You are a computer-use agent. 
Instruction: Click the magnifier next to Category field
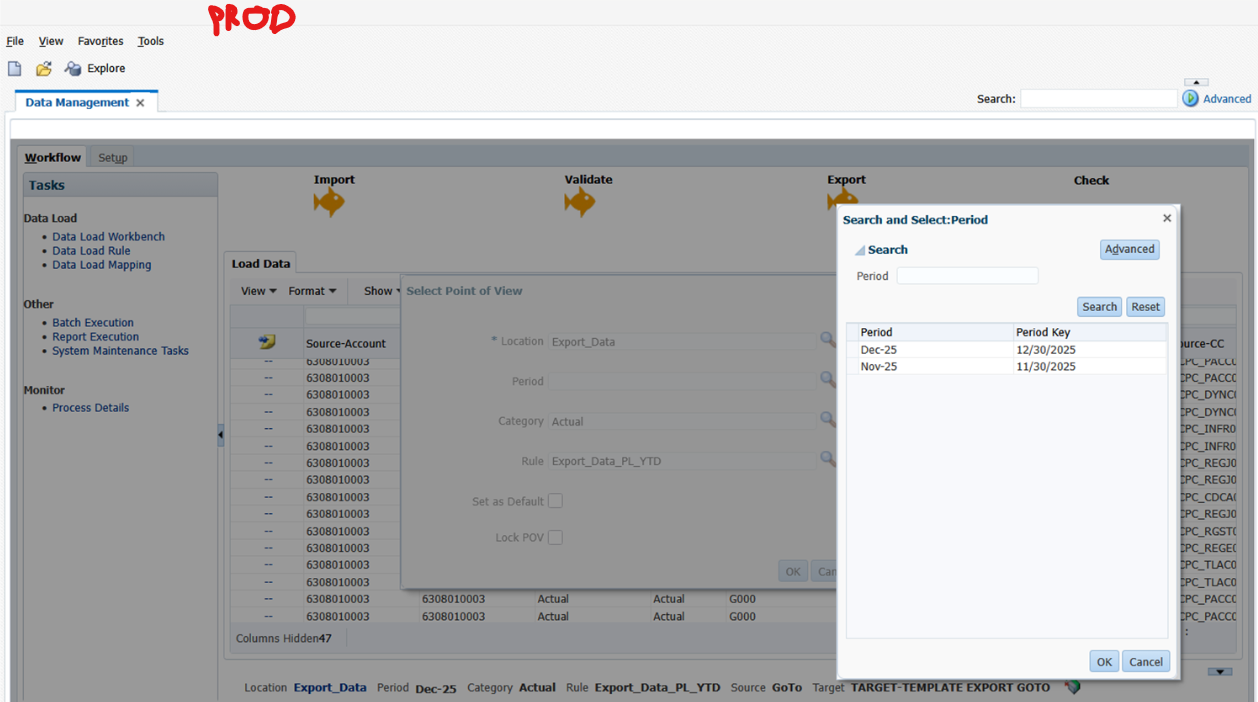pos(827,420)
